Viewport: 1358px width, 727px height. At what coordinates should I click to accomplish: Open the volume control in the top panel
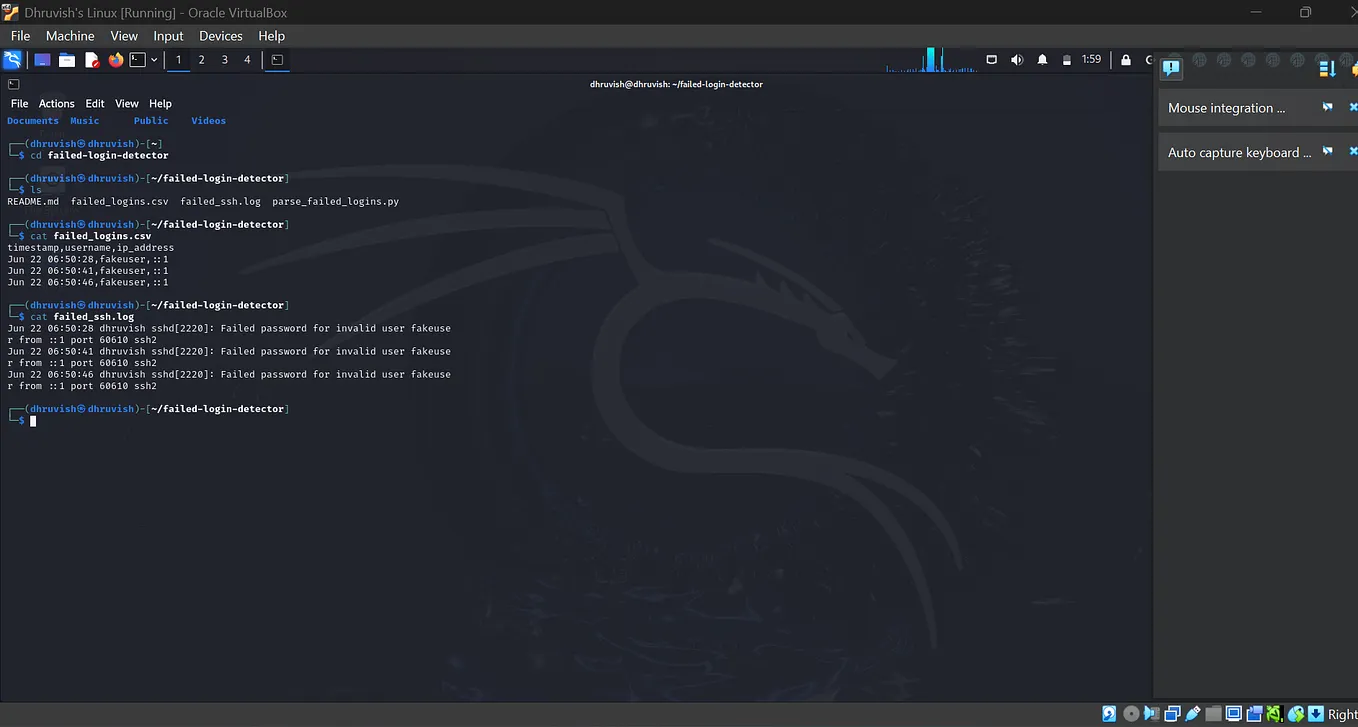click(x=1017, y=59)
